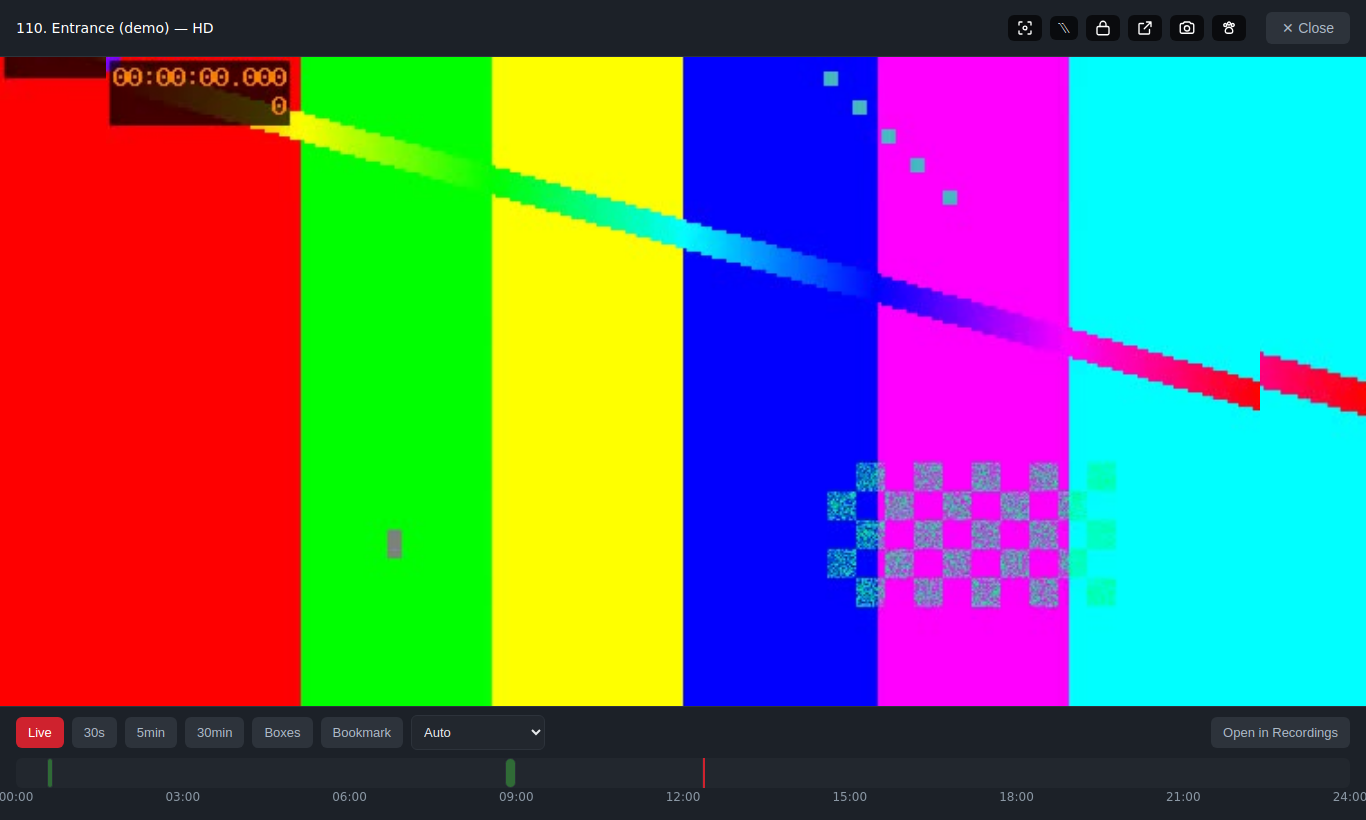The image size is (1366, 820).
Task: Click the focus/detect frame icon
Action: [1025, 28]
